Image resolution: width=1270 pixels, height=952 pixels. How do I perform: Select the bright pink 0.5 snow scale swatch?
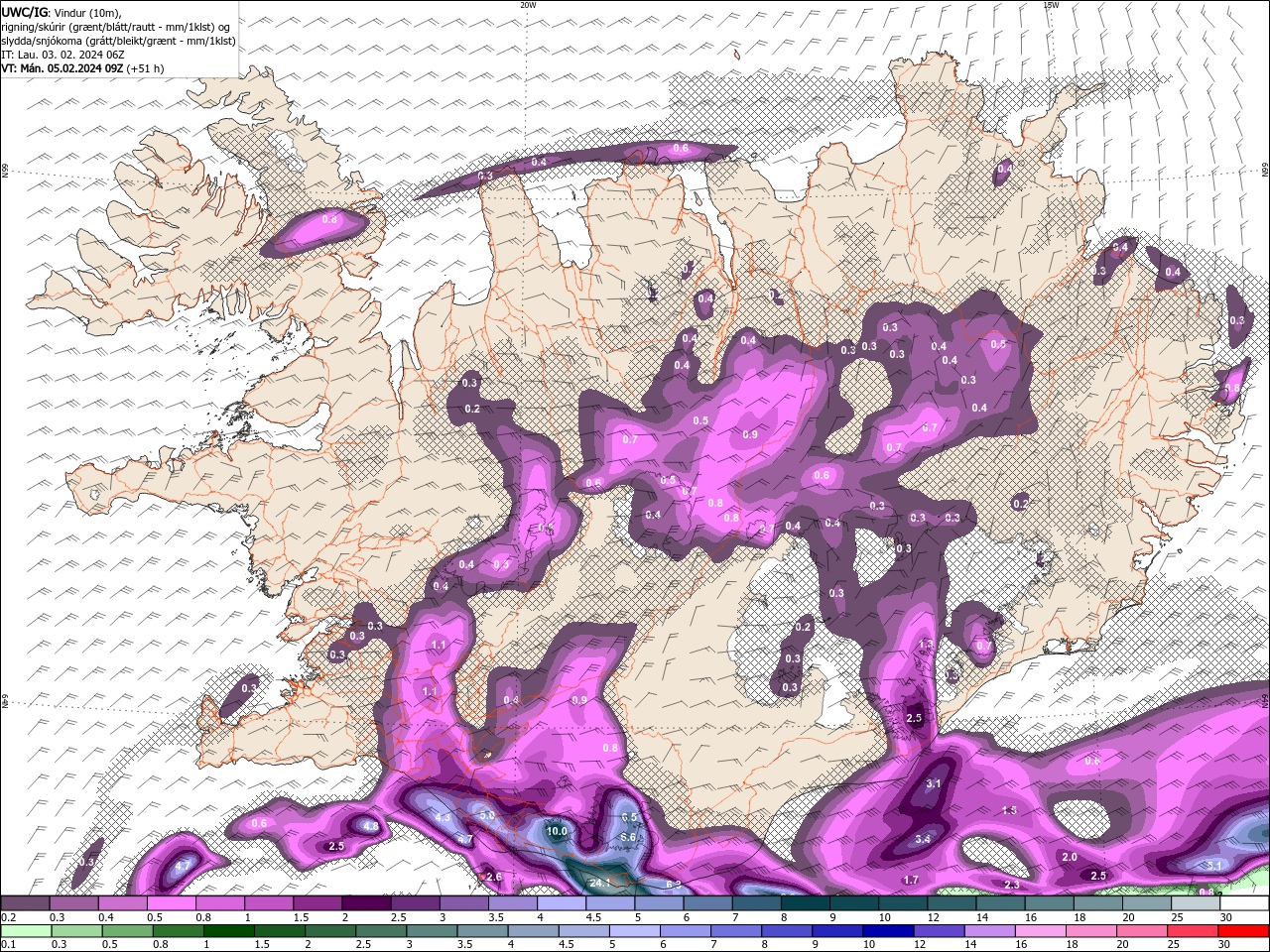(172, 903)
